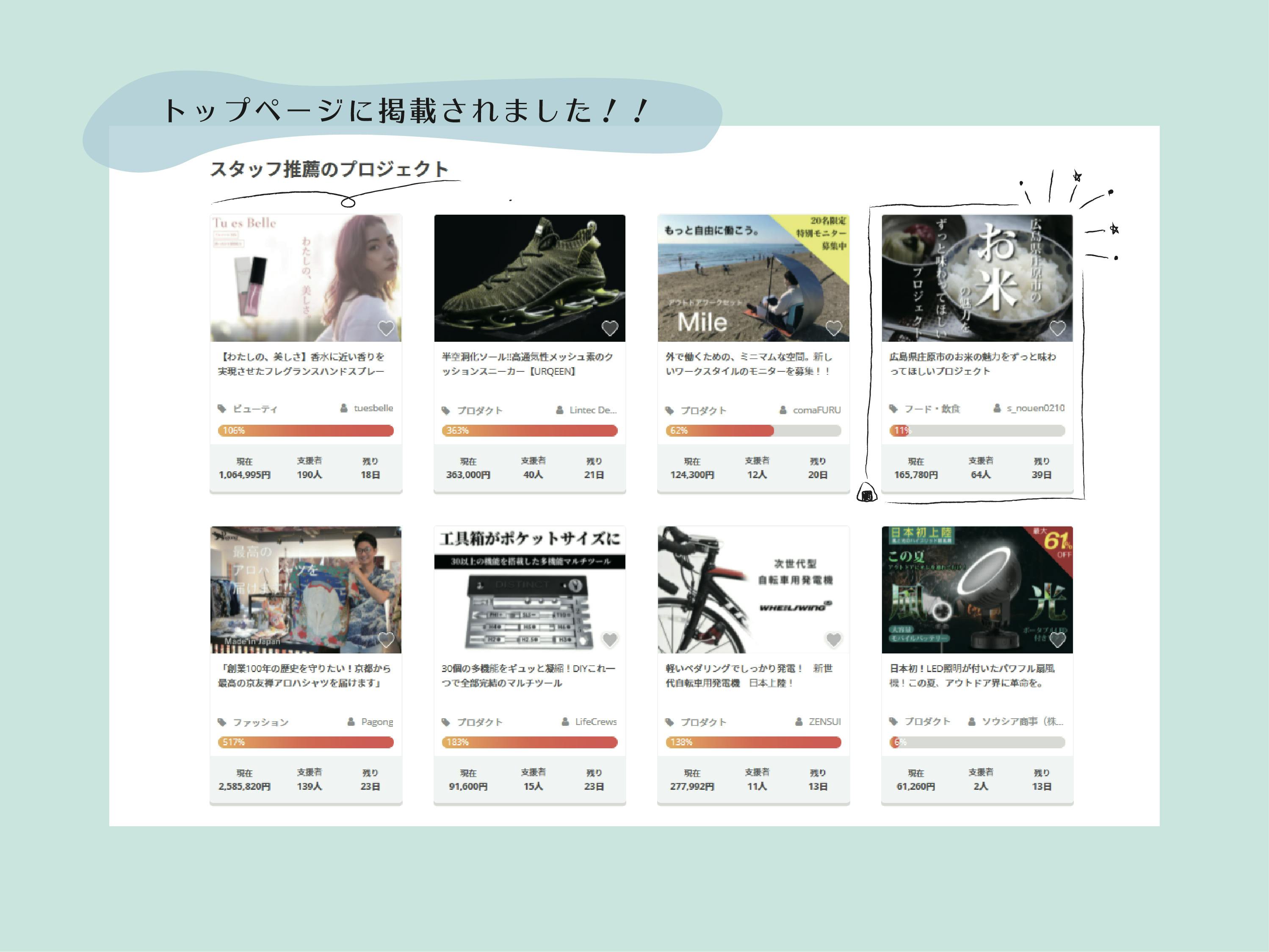Click ビューティ category tag
The width and height of the screenshot is (1269, 952).
coord(254,409)
